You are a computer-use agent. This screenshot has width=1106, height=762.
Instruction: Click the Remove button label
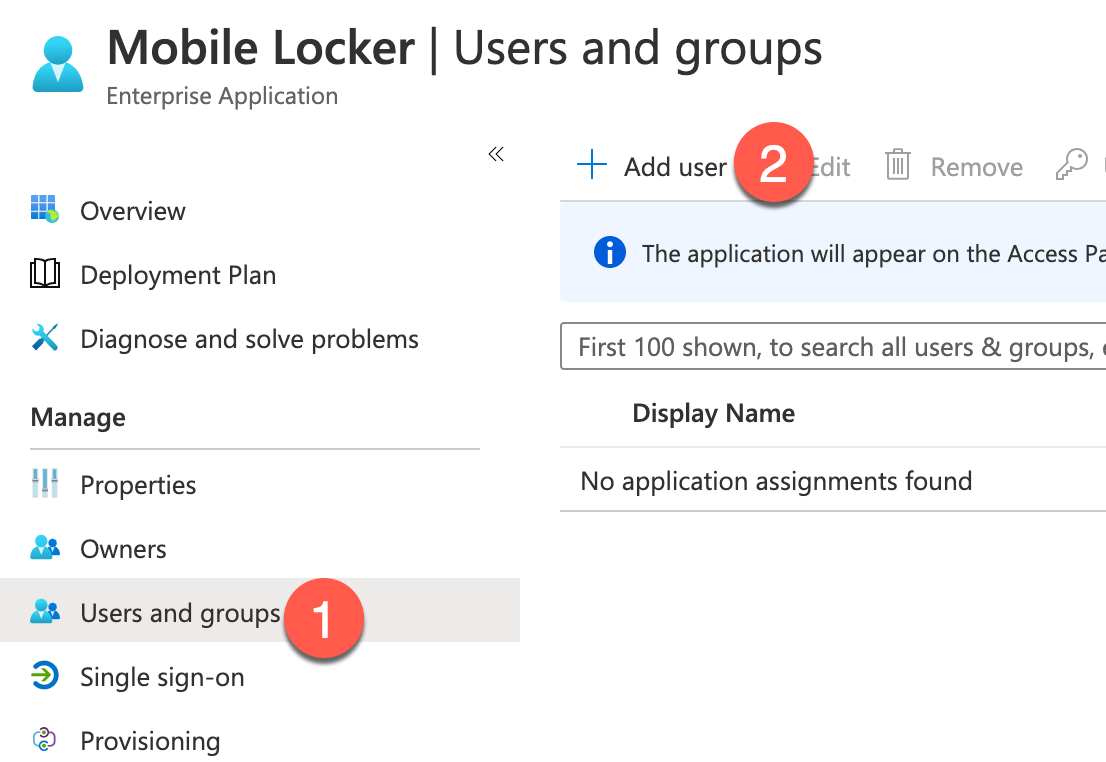[x=977, y=167]
